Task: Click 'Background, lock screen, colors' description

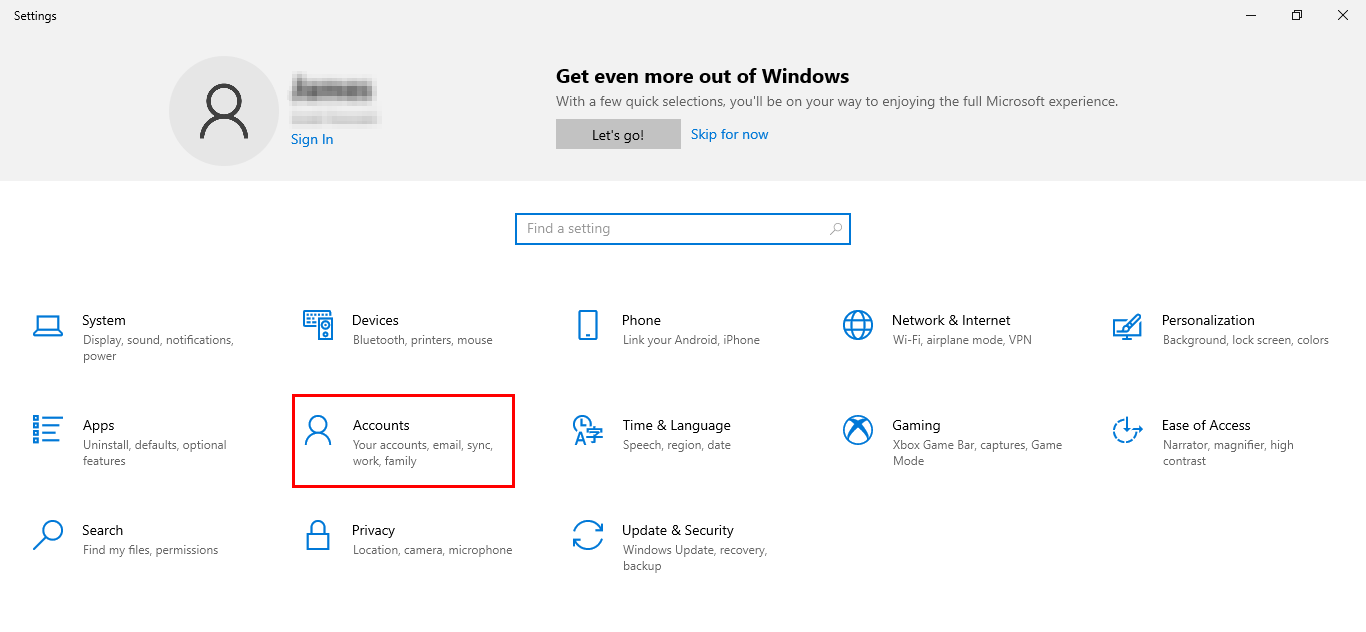Action: click(1246, 340)
